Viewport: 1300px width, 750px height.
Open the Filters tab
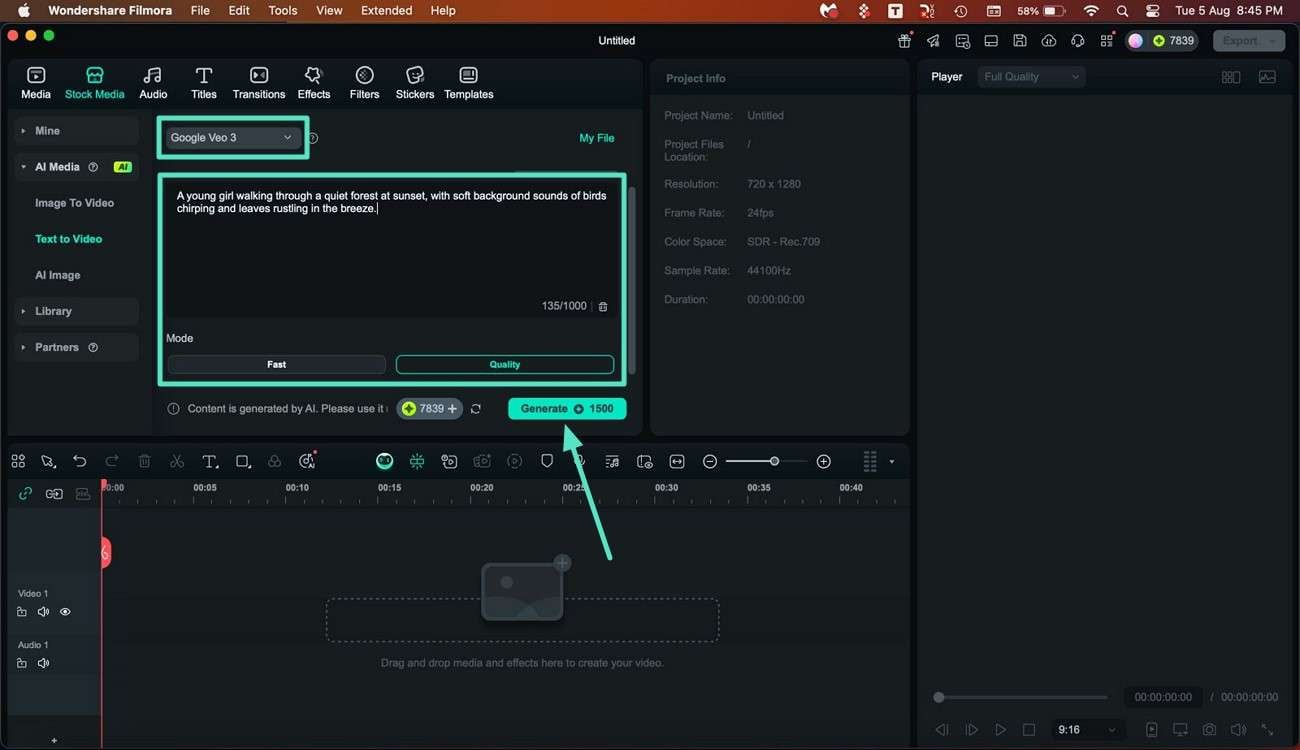(364, 83)
